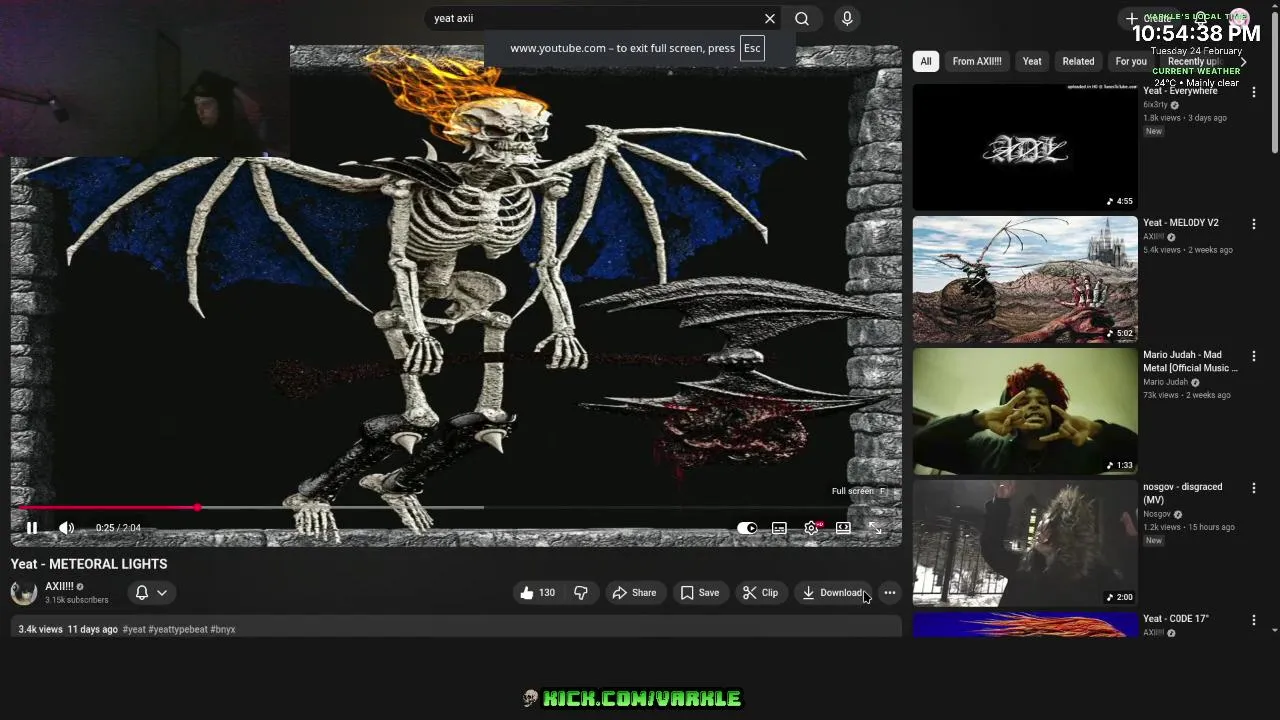
Task: Save the video to a playlist
Action: click(700, 593)
